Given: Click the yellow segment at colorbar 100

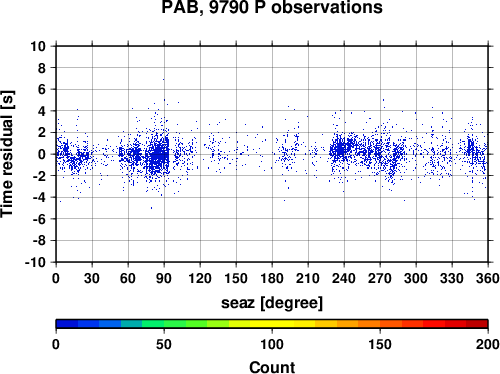Looking at the screenshot, I should (272, 323).
